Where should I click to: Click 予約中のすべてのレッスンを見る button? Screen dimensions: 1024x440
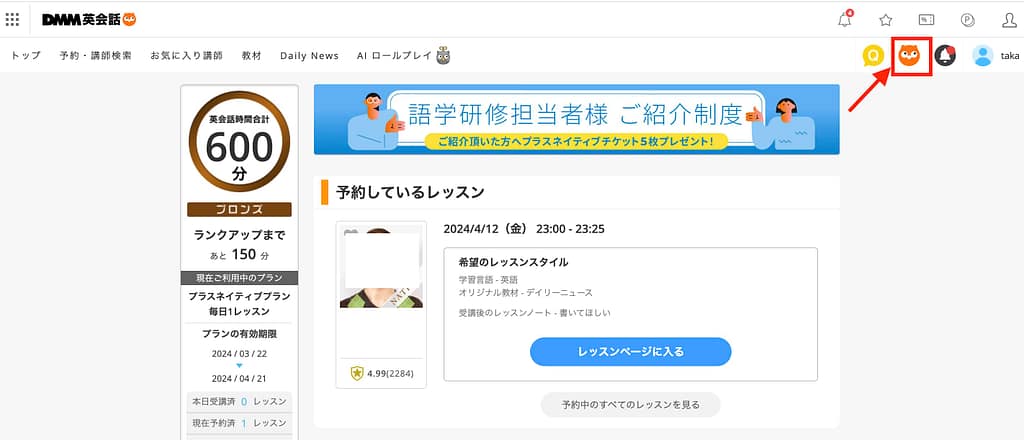[630, 405]
